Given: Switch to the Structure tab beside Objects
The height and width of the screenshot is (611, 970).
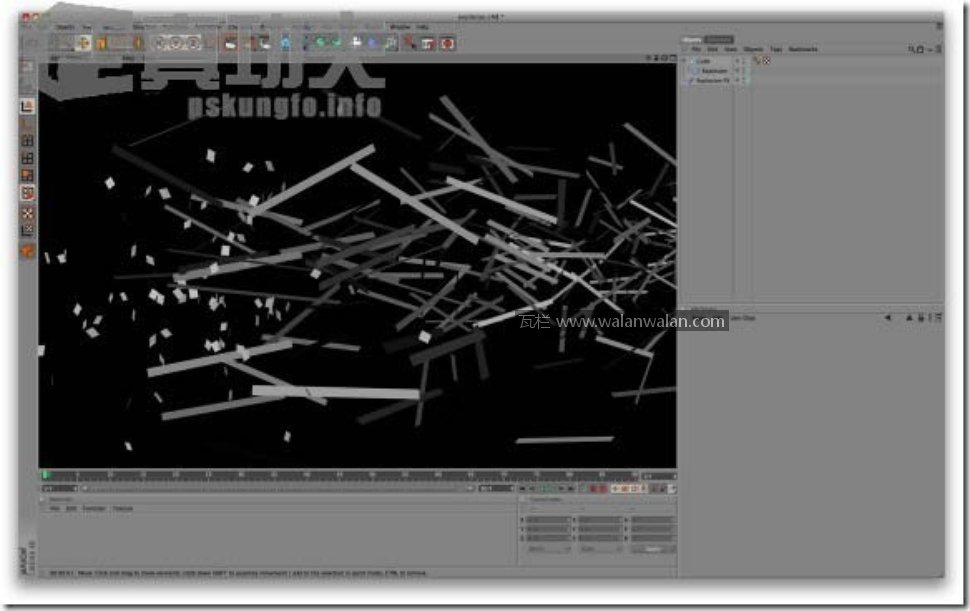Looking at the screenshot, I should point(719,40).
